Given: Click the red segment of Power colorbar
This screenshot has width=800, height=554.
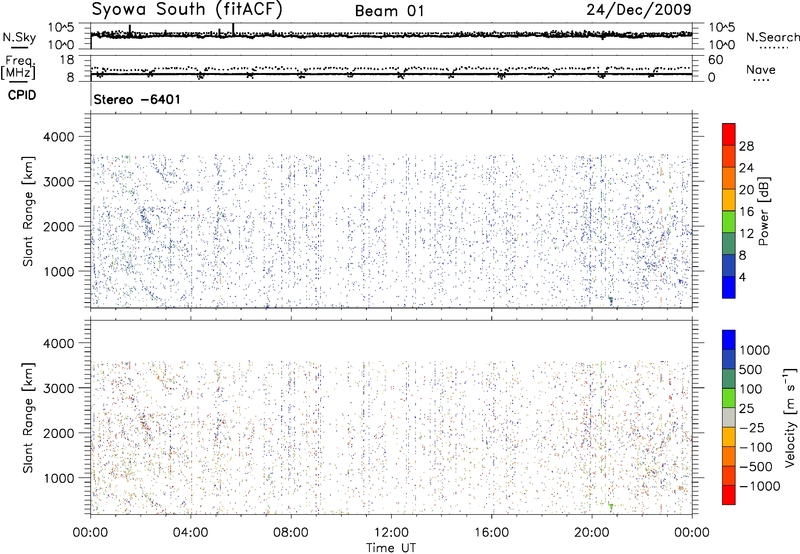Looking at the screenshot, I should [729, 135].
